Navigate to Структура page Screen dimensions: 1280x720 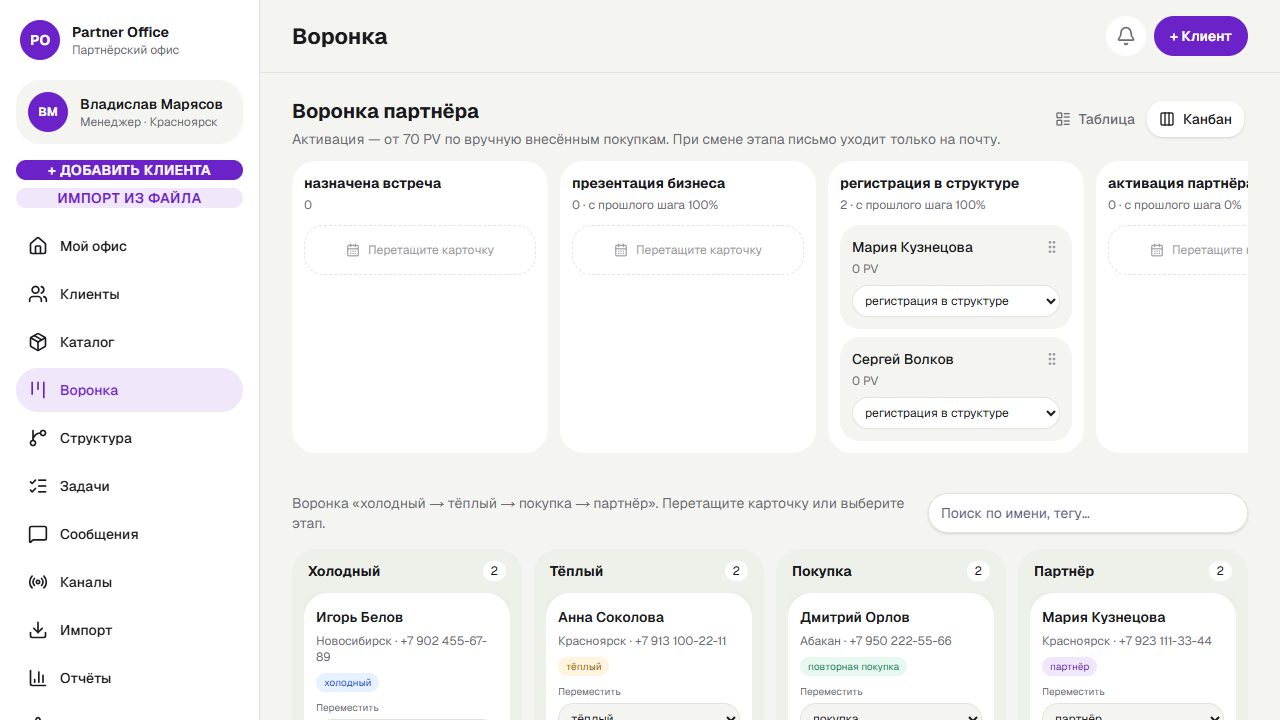[129, 438]
